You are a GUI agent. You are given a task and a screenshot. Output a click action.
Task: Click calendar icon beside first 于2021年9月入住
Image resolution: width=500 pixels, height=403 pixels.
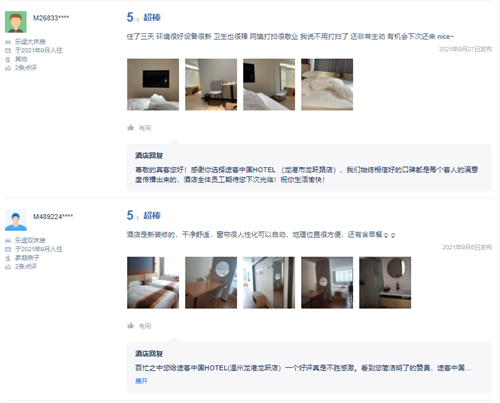click(x=8, y=51)
